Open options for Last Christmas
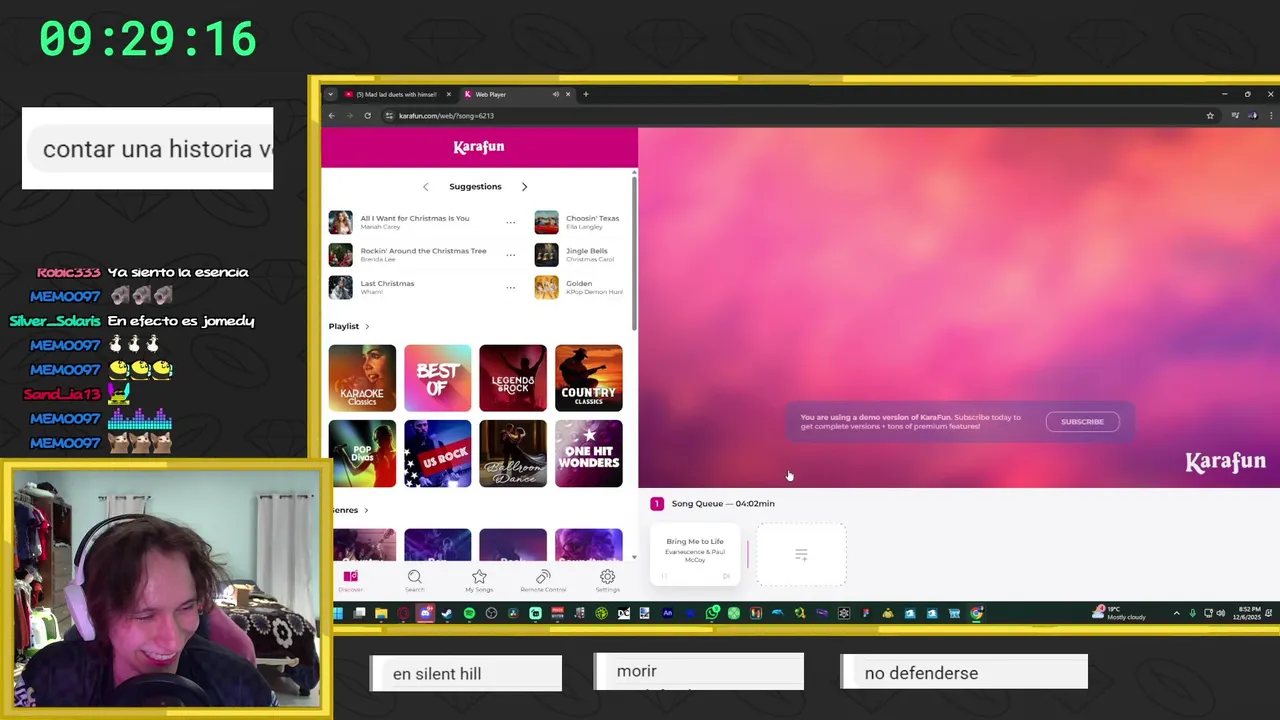This screenshot has width=1280, height=720. (510, 288)
